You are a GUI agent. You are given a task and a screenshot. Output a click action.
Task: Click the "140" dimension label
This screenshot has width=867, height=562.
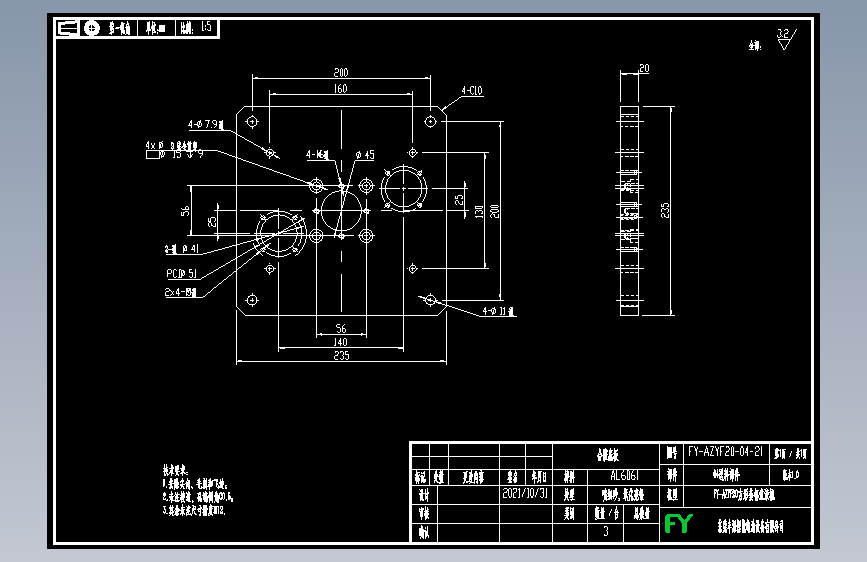[x=341, y=342]
